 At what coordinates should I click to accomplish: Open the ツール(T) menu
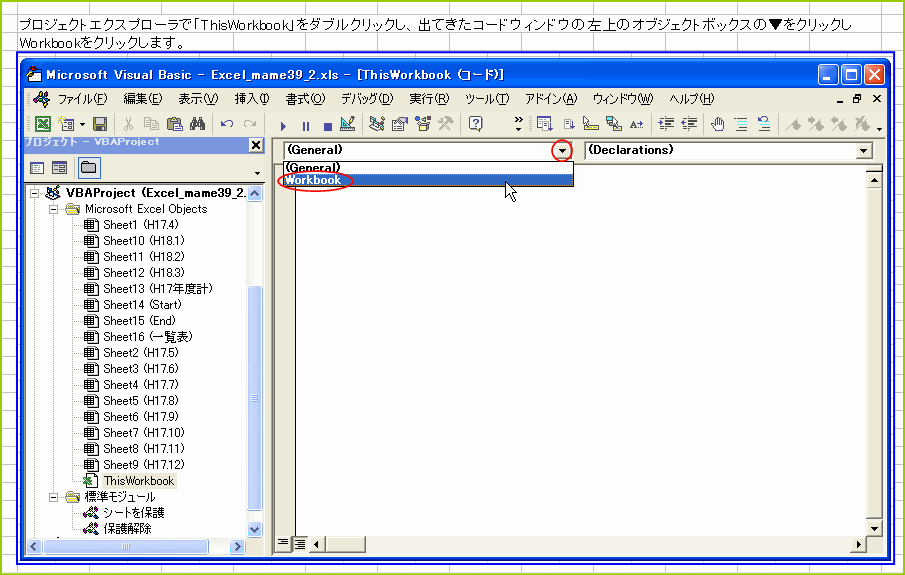487,99
